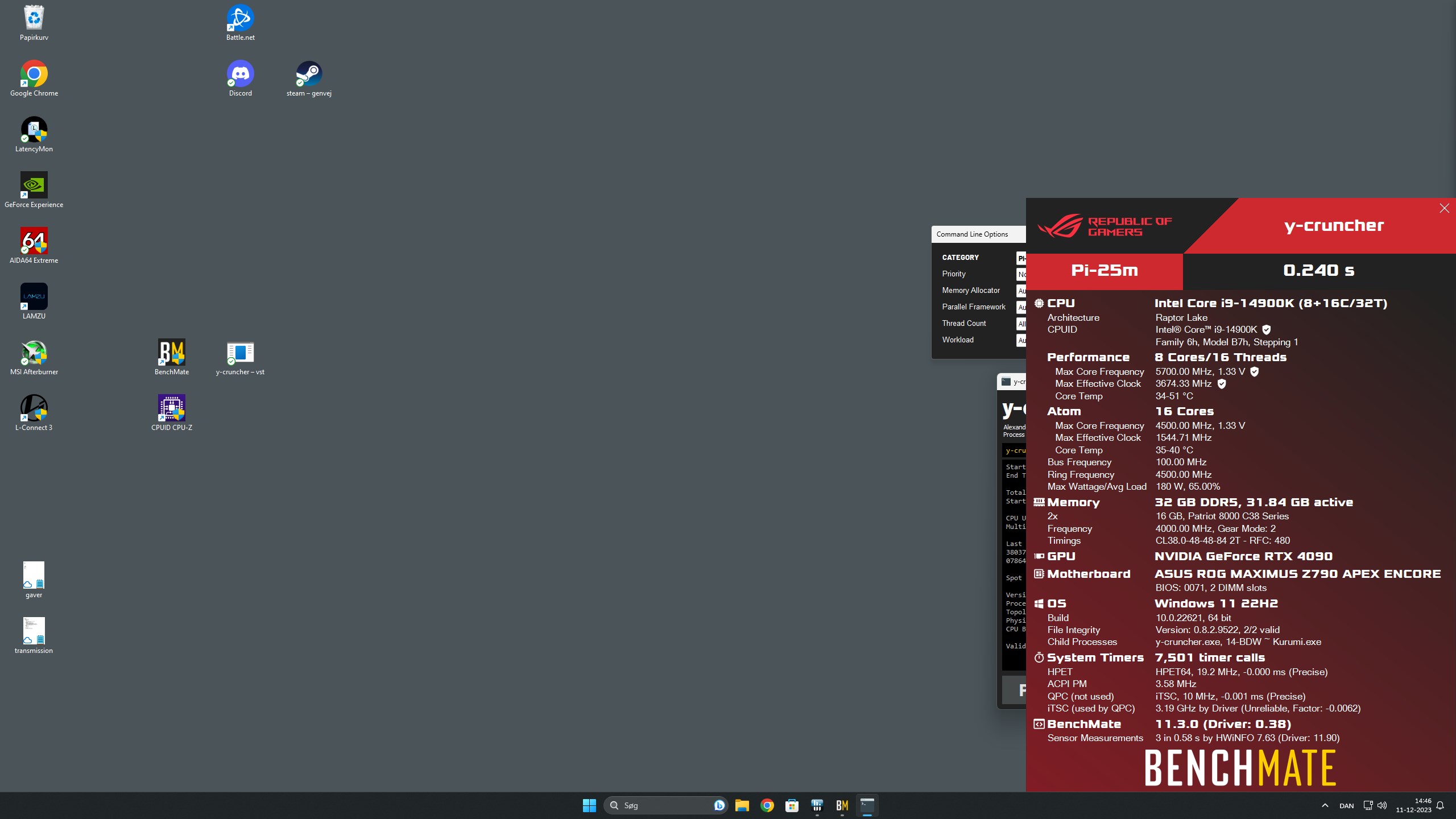Select the CPU chip section icon
The image size is (1456, 819).
point(1039,303)
